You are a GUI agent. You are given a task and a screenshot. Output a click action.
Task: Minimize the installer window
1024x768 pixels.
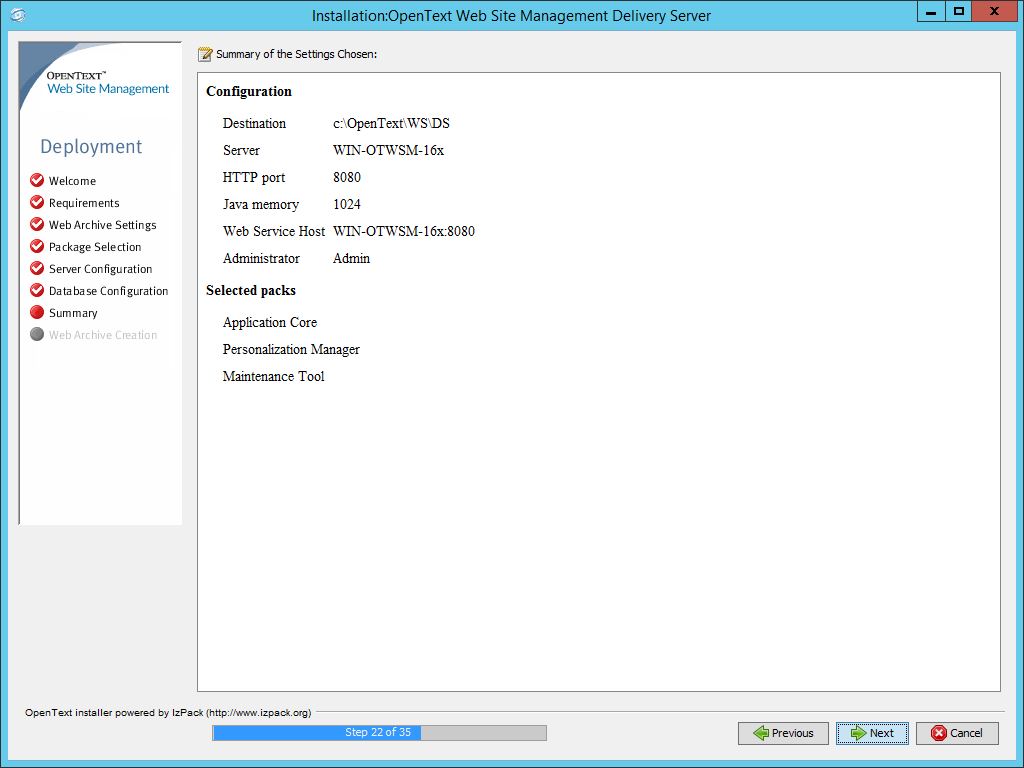[x=931, y=12]
